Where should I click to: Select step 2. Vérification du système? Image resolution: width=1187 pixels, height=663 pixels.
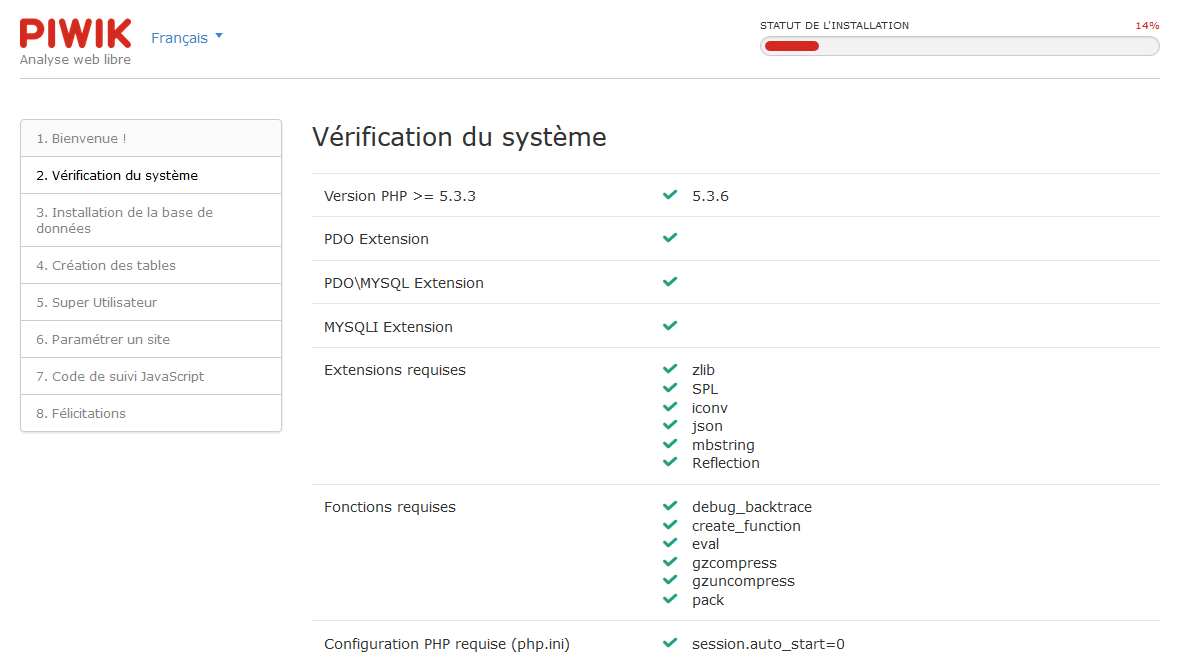click(151, 176)
